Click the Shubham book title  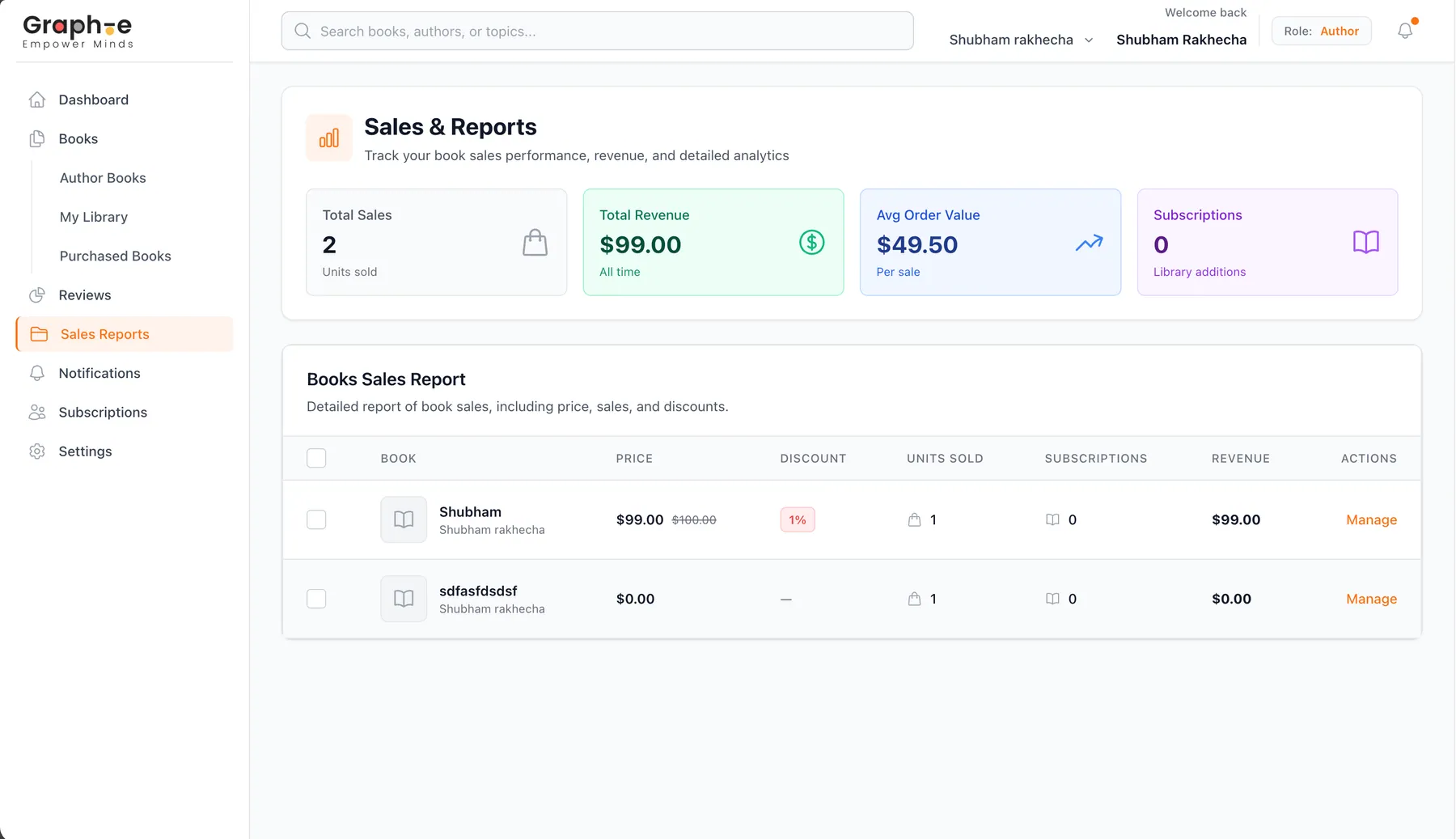click(470, 511)
